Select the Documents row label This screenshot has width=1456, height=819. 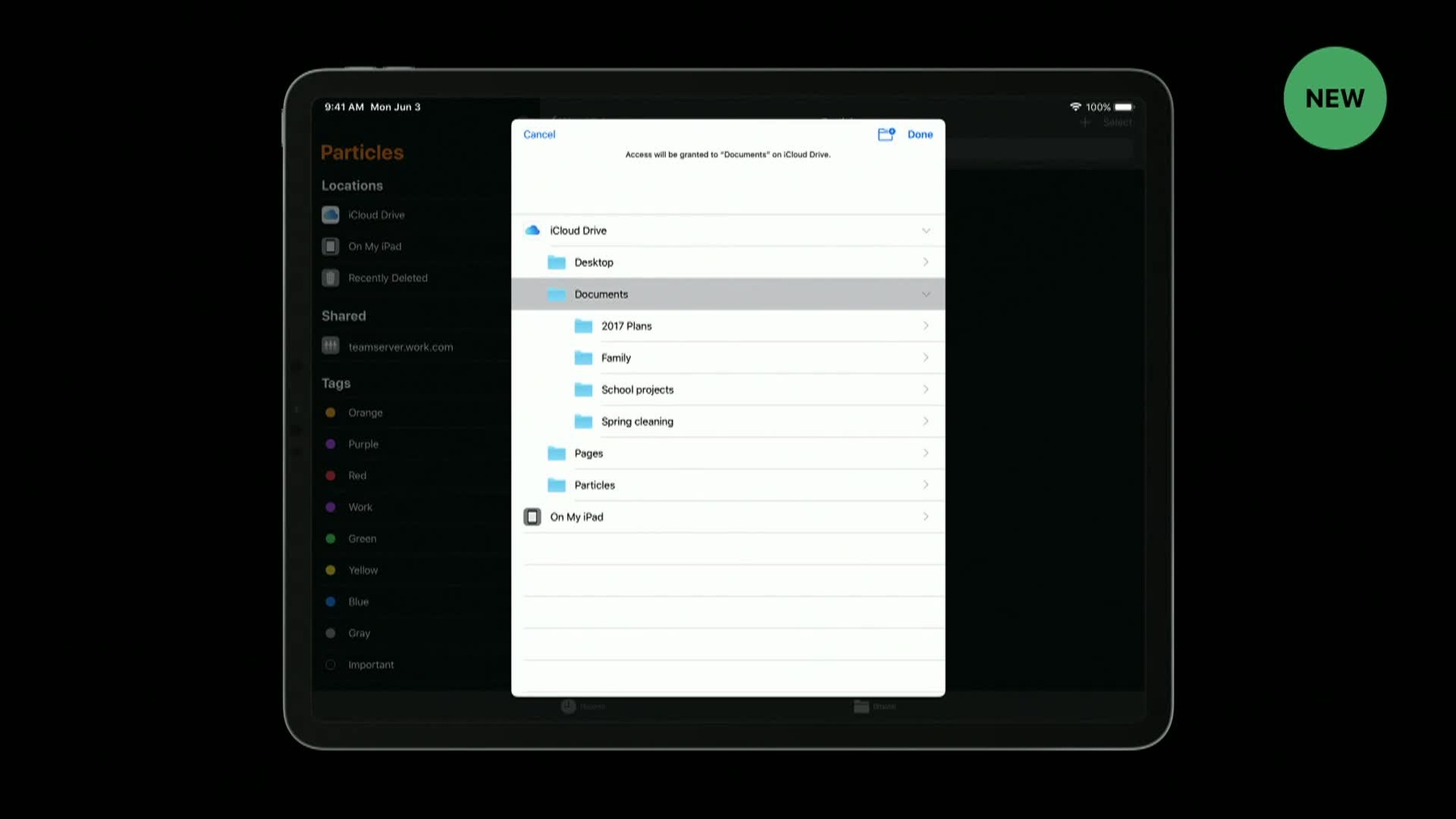(x=601, y=295)
